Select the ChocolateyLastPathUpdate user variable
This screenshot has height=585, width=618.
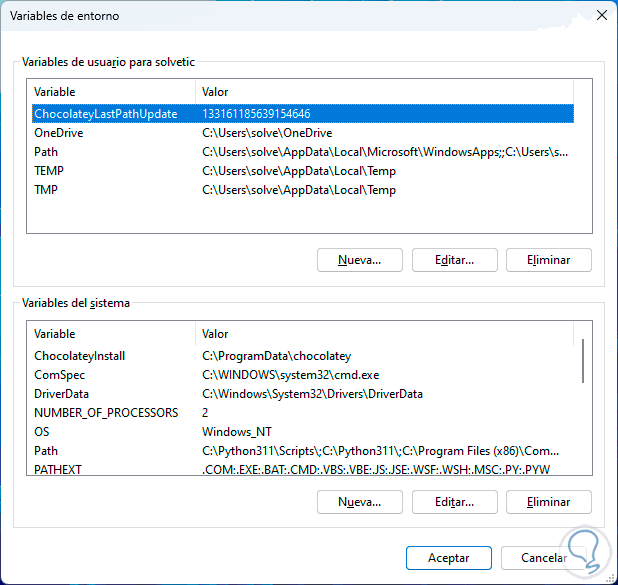pos(105,114)
